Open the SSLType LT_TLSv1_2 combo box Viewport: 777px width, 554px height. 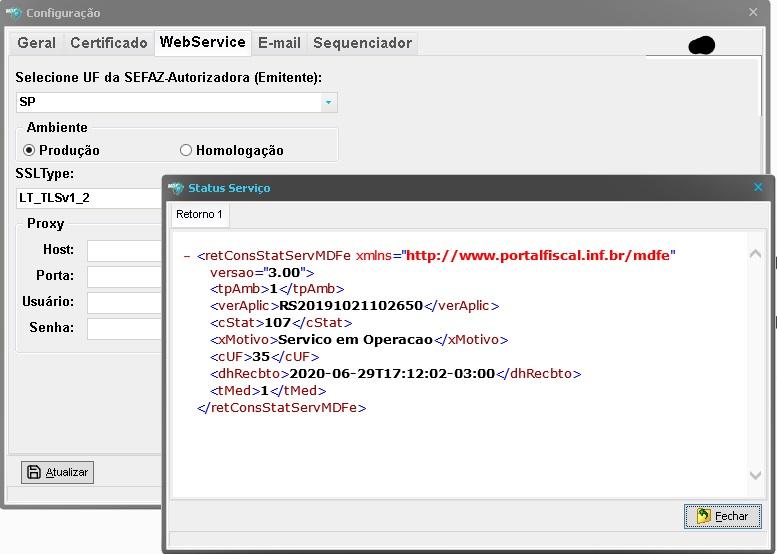click(89, 198)
